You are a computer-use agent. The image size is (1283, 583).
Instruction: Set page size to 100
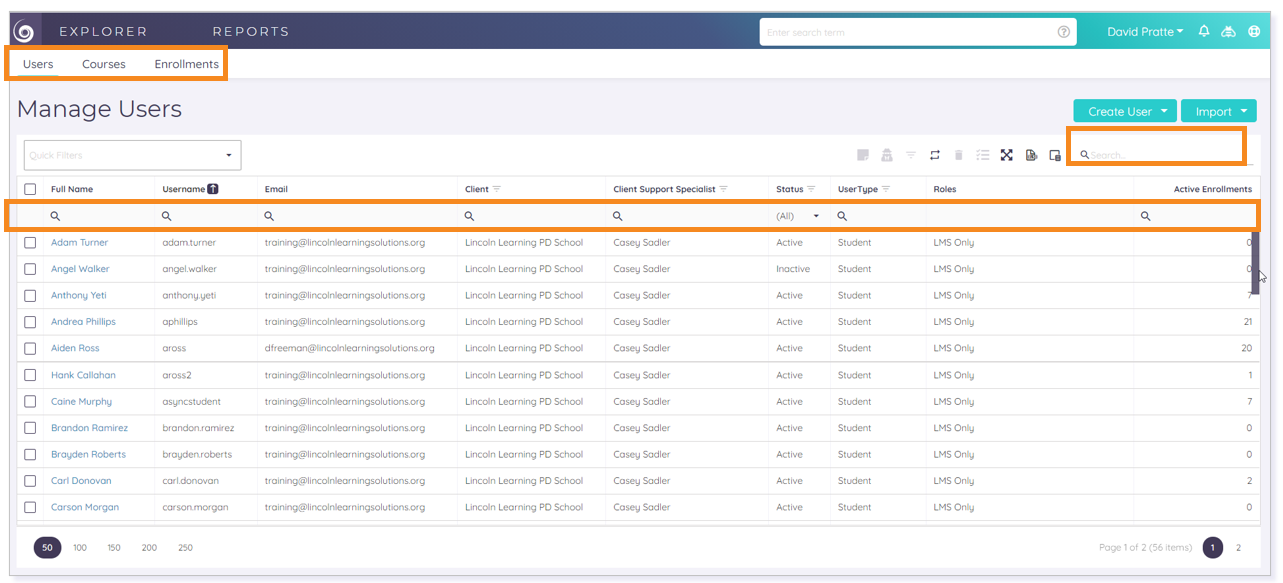[x=80, y=548]
